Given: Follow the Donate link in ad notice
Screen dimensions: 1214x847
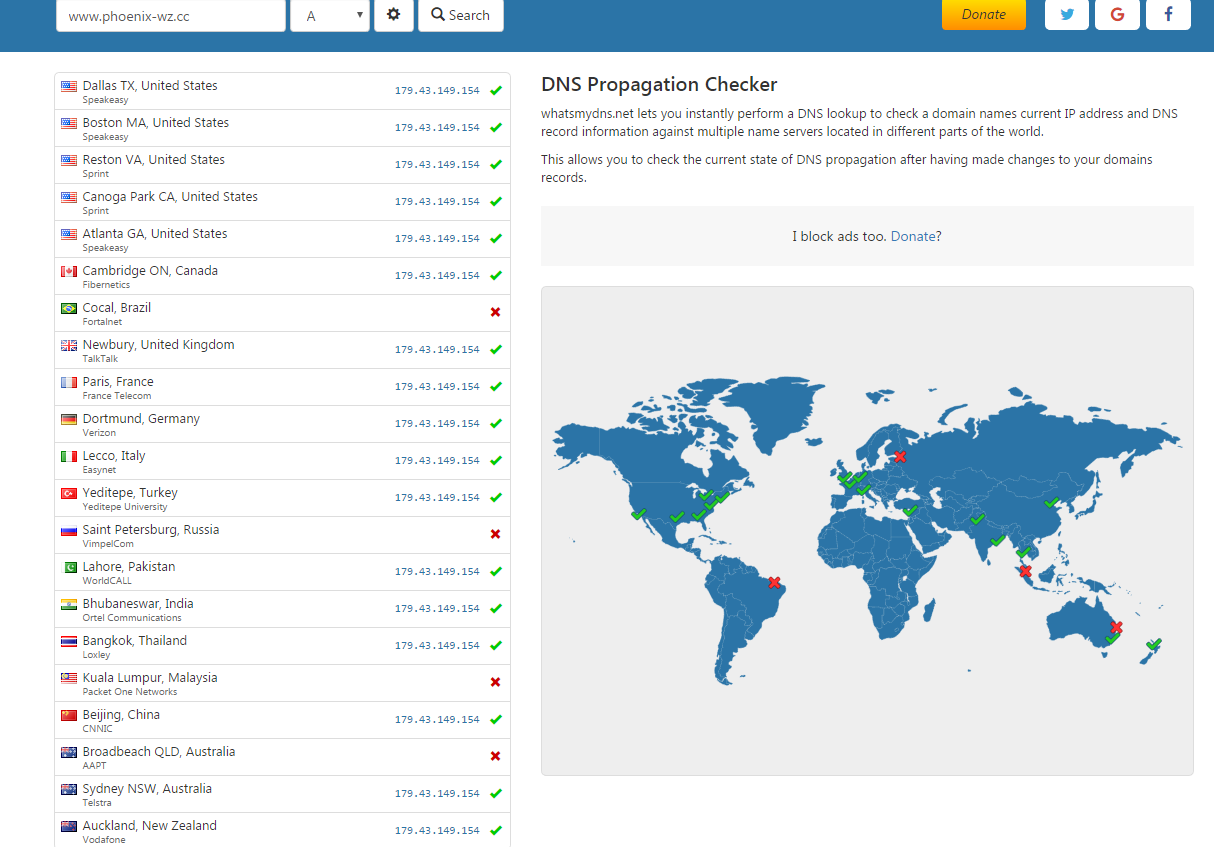Looking at the screenshot, I should [913, 237].
